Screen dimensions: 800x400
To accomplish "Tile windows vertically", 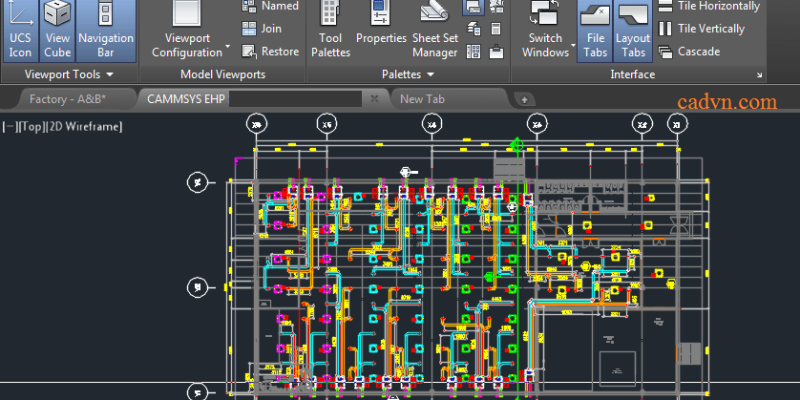I will [x=702, y=29].
